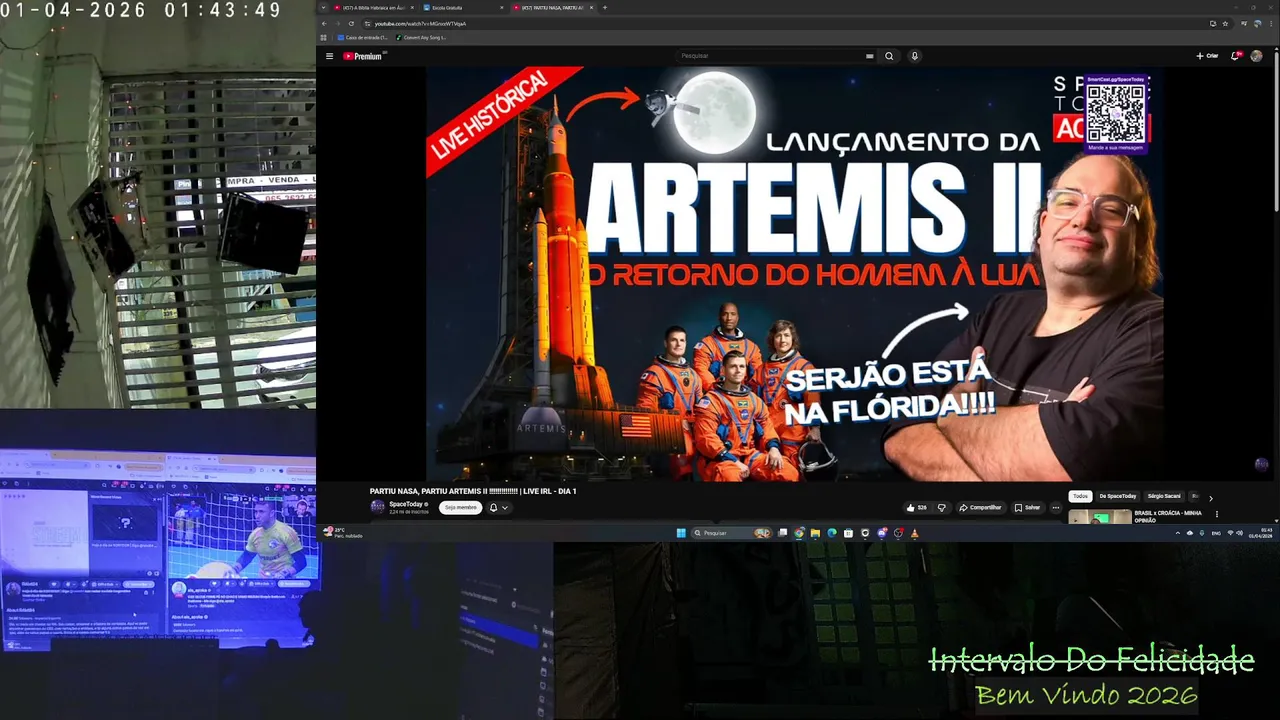Image resolution: width=1280 pixels, height=720 pixels.
Task: Click the taskbar Pesquisar search box
Action: click(732, 533)
